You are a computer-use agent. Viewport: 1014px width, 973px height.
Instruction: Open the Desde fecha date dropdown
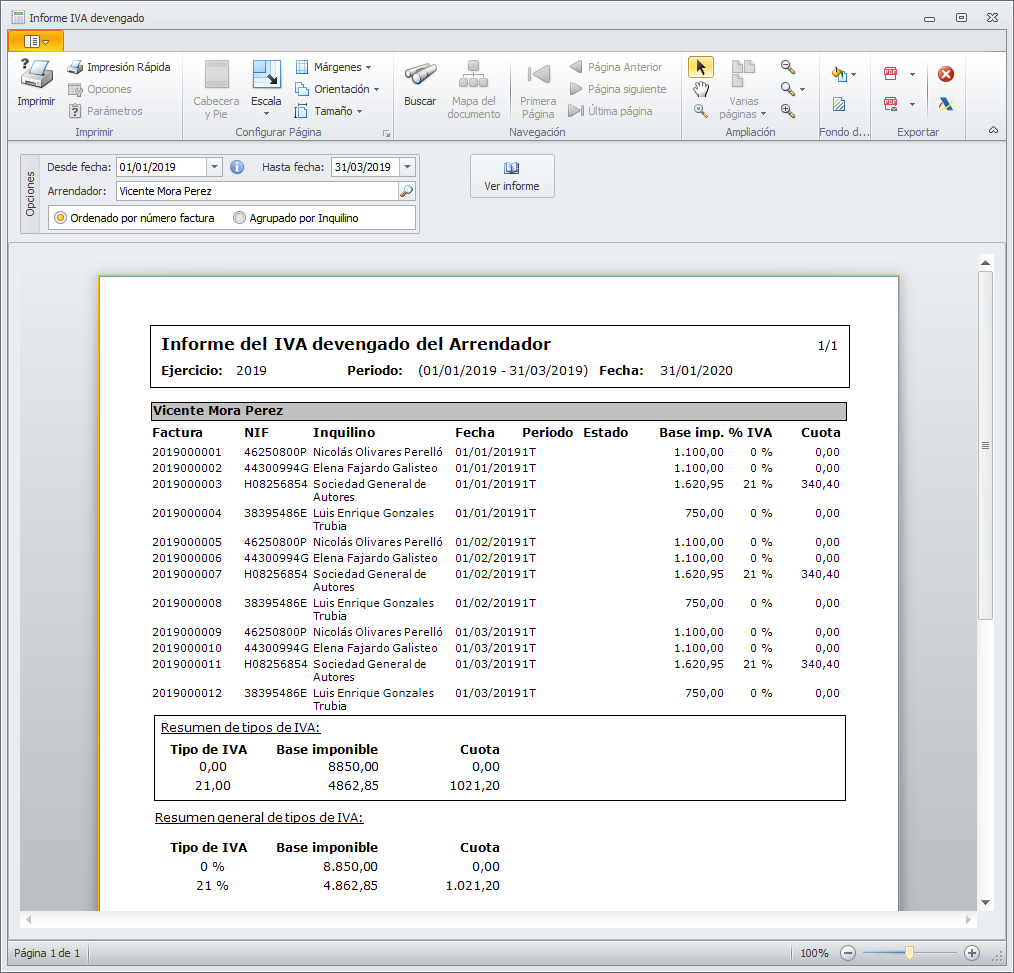tap(214, 167)
